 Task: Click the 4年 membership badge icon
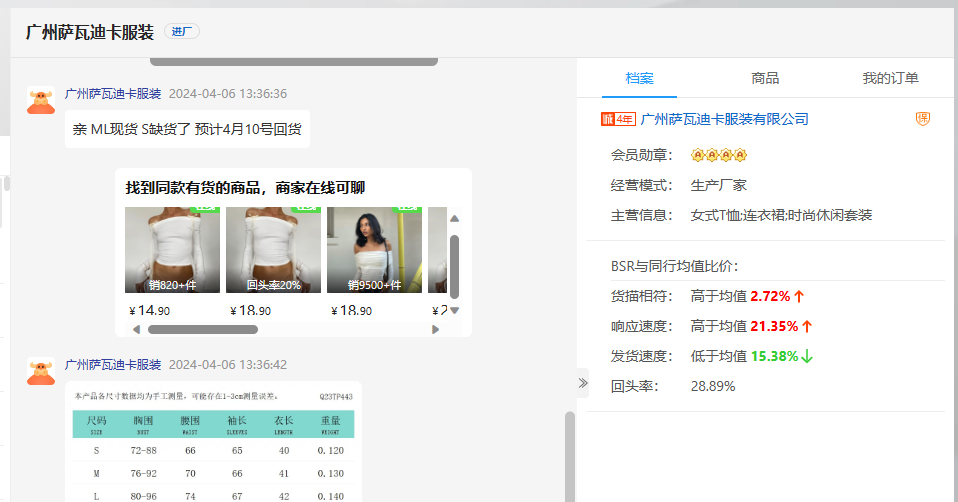pos(617,119)
